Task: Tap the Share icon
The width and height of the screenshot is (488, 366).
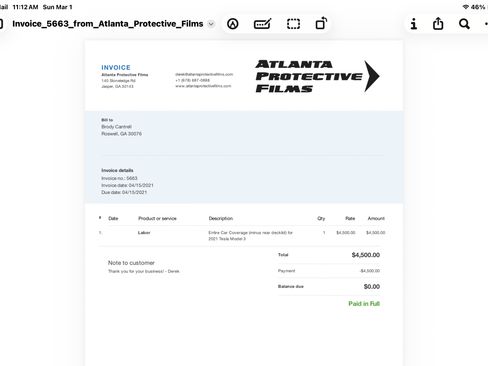Action: click(438, 24)
